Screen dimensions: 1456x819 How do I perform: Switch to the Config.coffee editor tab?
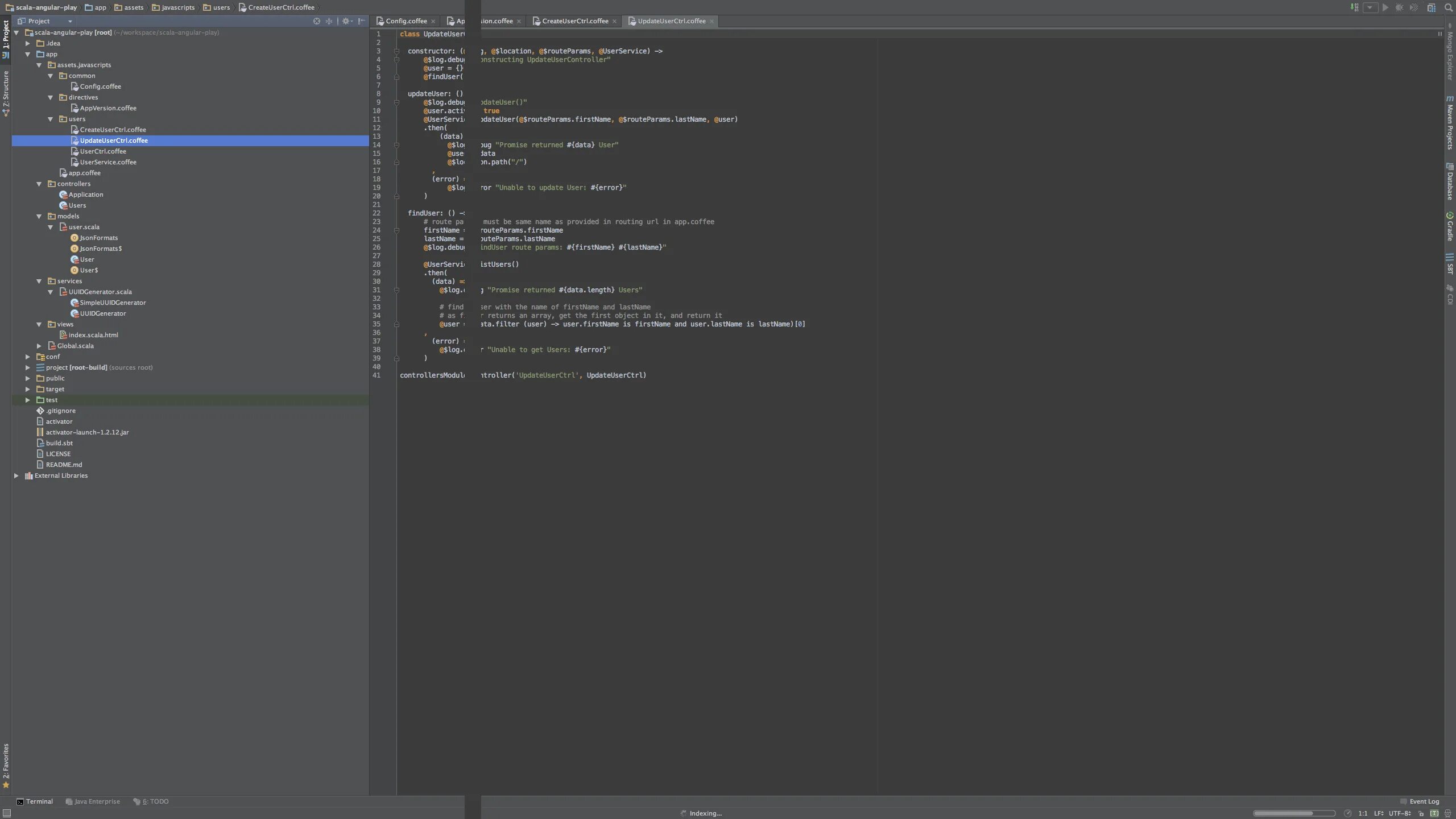(406, 21)
